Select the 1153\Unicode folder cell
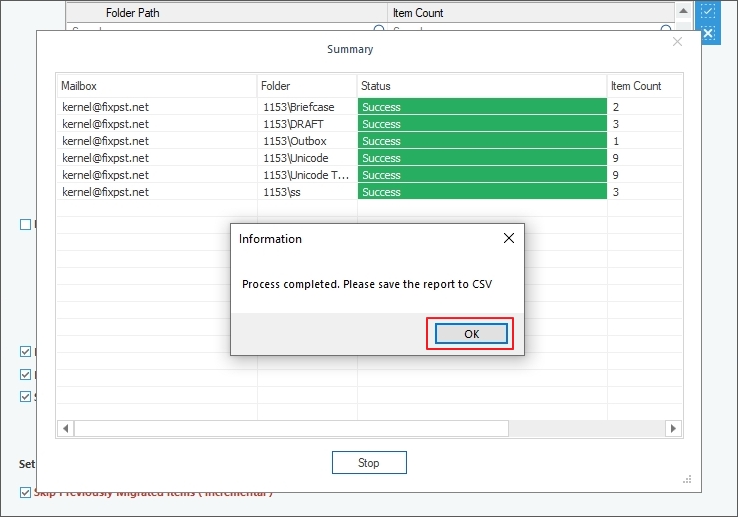Screen dimensions: 738x517 [307, 158]
